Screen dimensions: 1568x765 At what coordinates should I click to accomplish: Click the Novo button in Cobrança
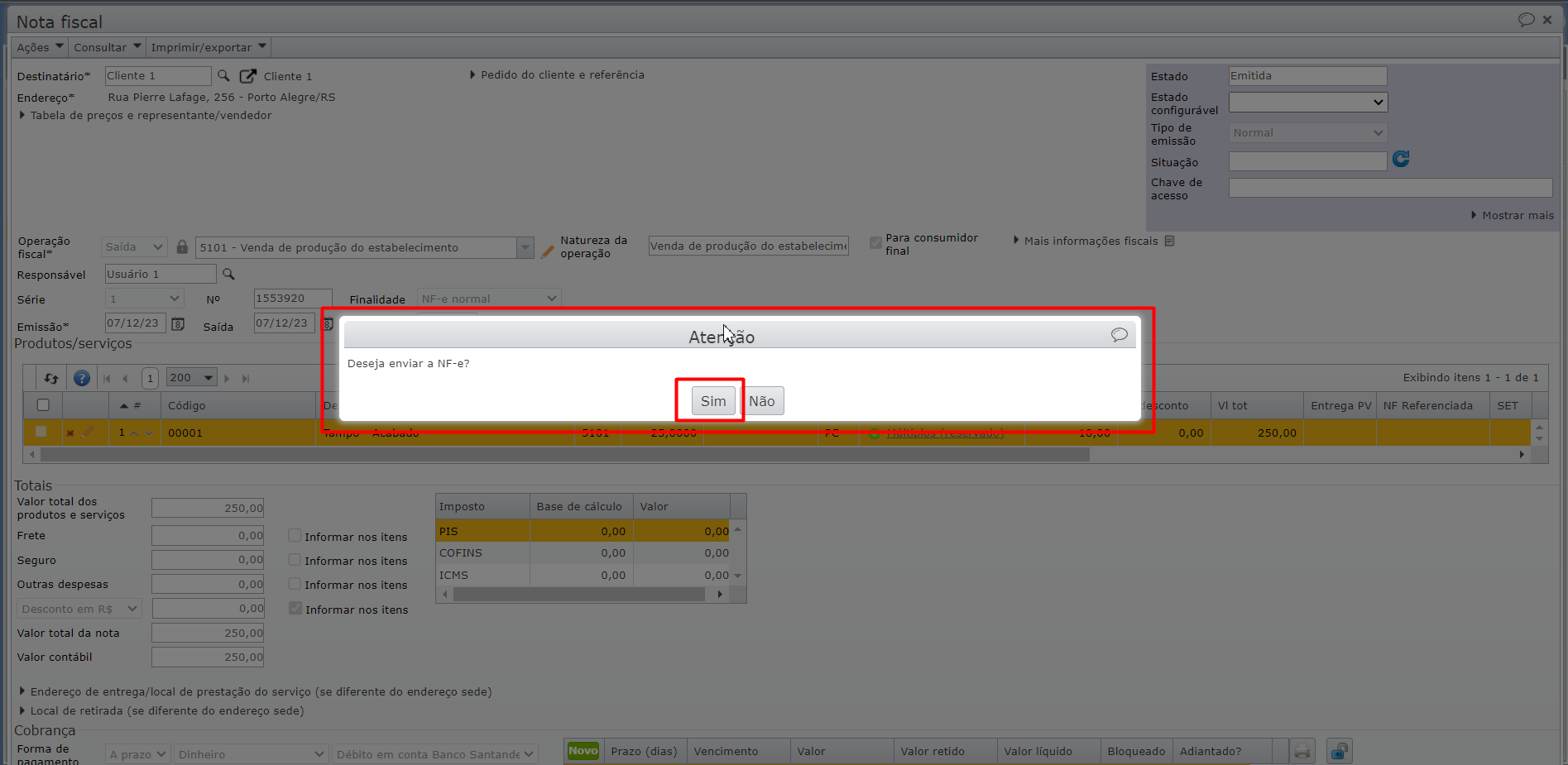click(x=583, y=751)
